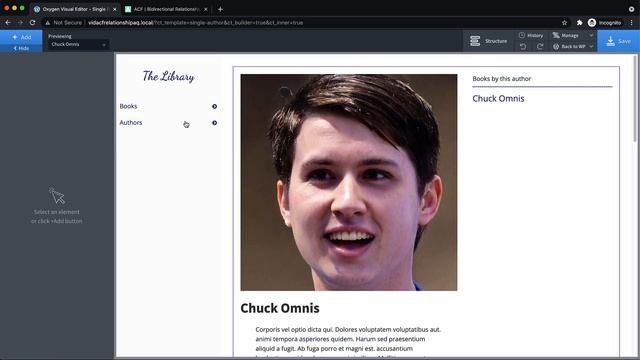Hide the left sidebar panel

tap(21, 48)
